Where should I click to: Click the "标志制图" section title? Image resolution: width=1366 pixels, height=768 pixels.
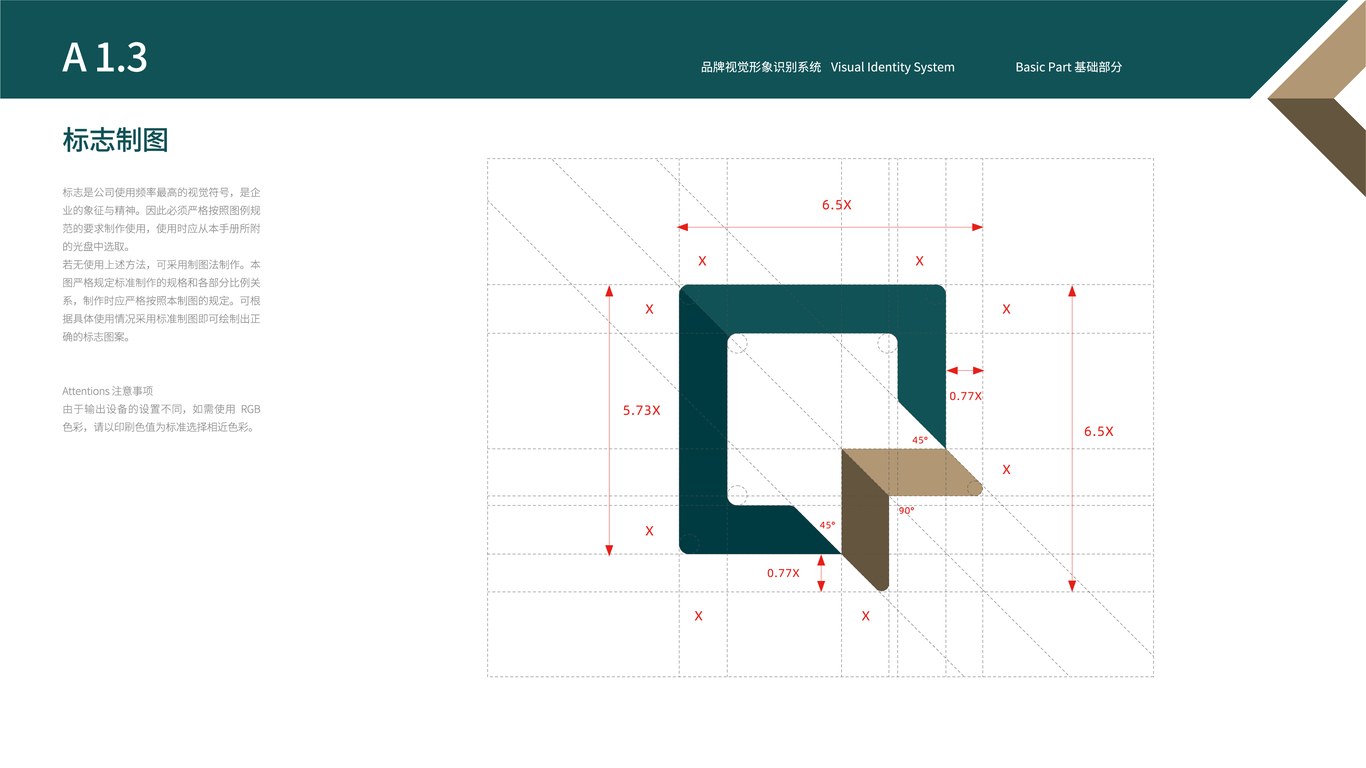pos(115,140)
